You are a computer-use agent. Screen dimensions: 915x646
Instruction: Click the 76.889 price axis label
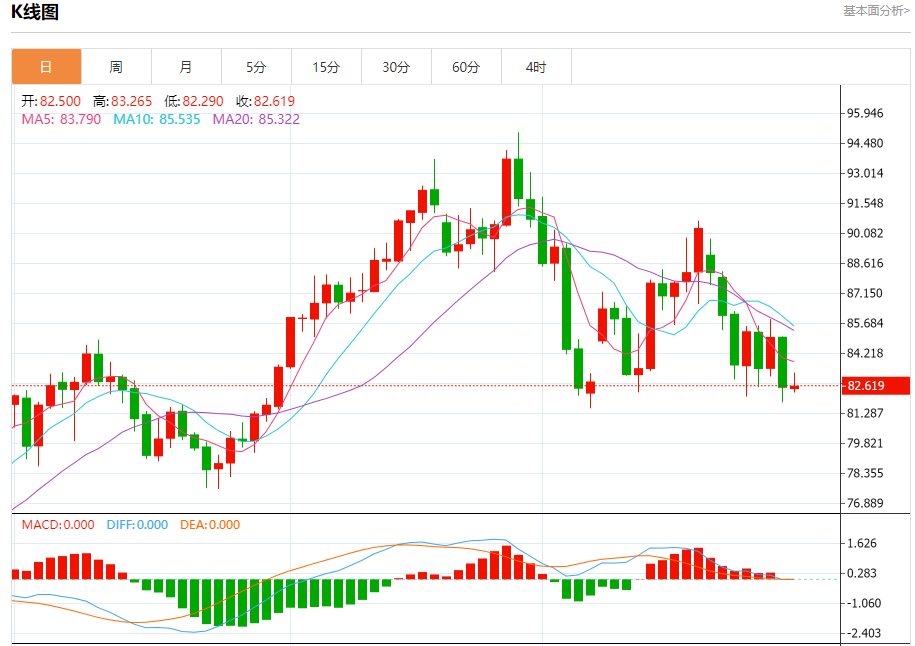pyautogui.click(x=865, y=503)
